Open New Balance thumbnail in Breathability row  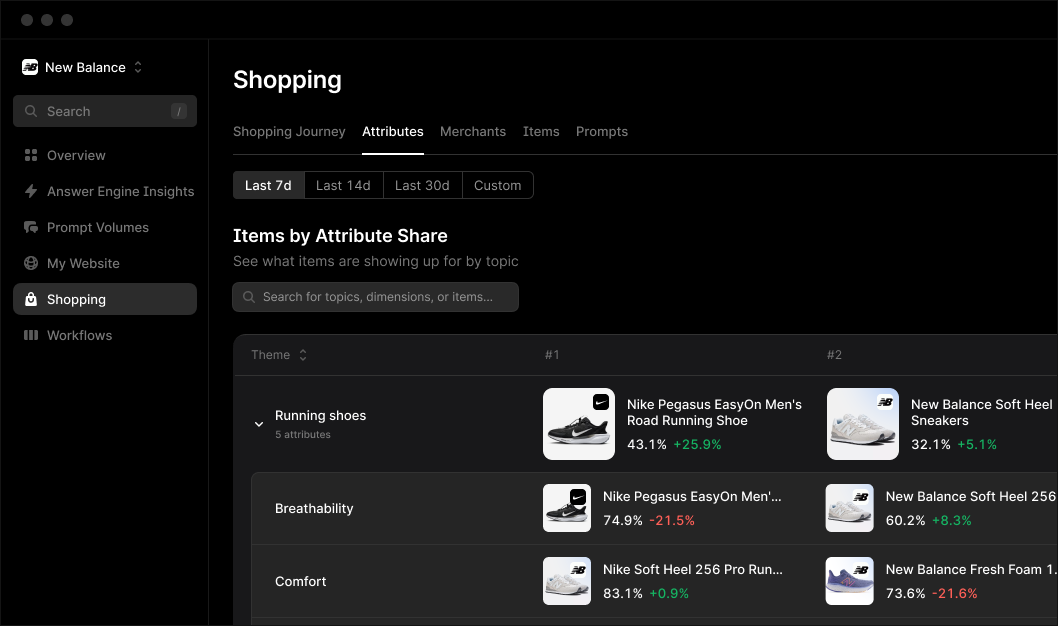click(x=850, y=508)
